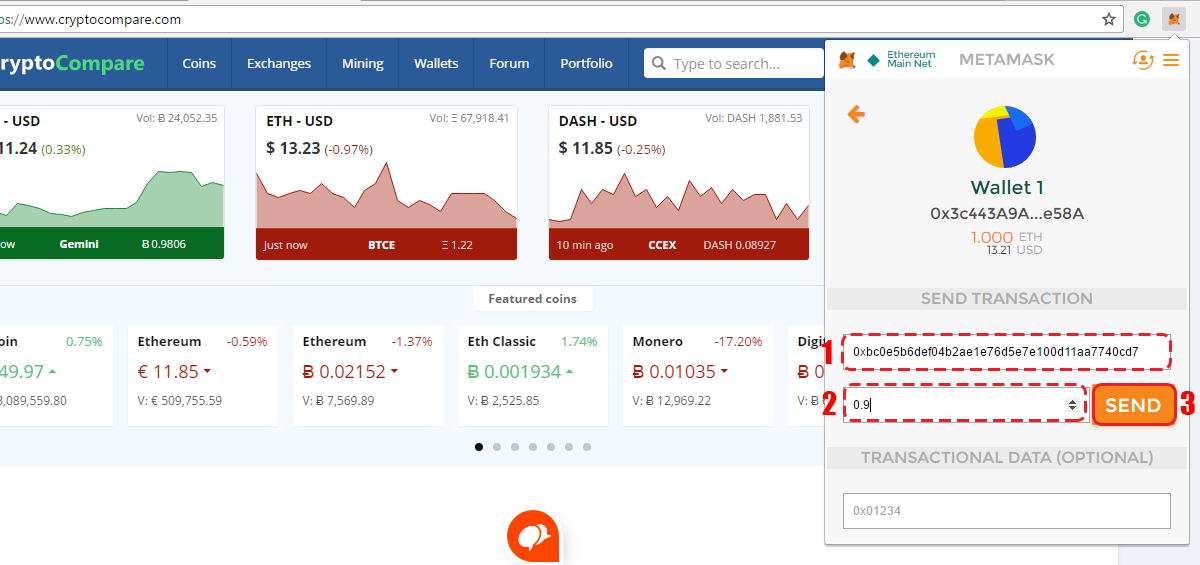Click the orange SEND button

click(x=1133, y=405)
